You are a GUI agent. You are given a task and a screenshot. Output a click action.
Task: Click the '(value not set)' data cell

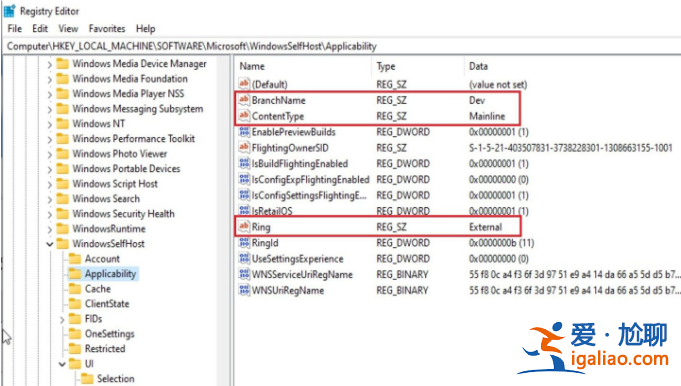498,84
